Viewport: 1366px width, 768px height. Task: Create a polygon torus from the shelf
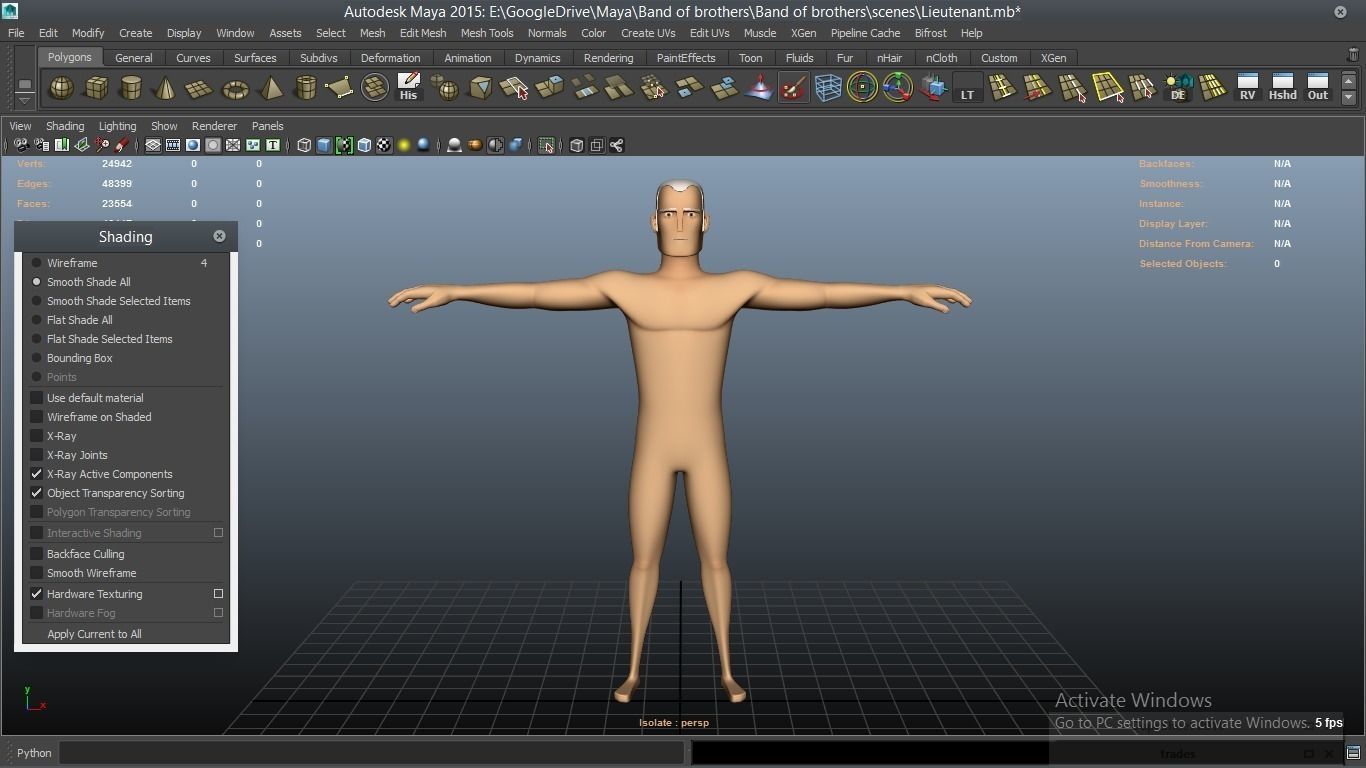click(235, 88)
